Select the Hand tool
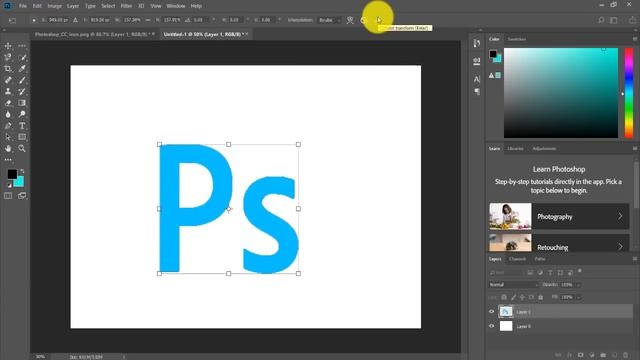 (8, 149)
